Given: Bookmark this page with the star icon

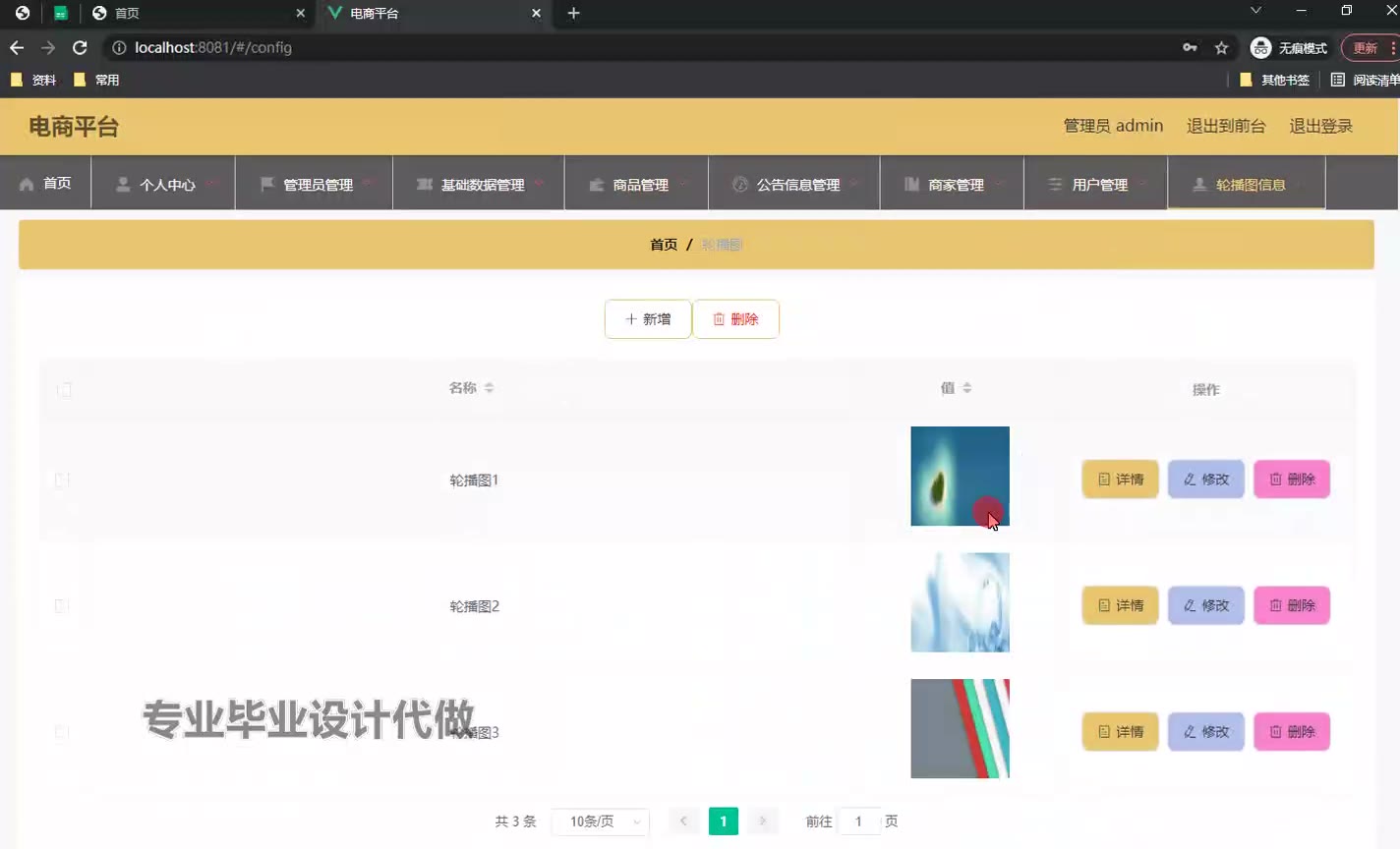Looking at the screenshot, I should click(x=1221, y=47).
